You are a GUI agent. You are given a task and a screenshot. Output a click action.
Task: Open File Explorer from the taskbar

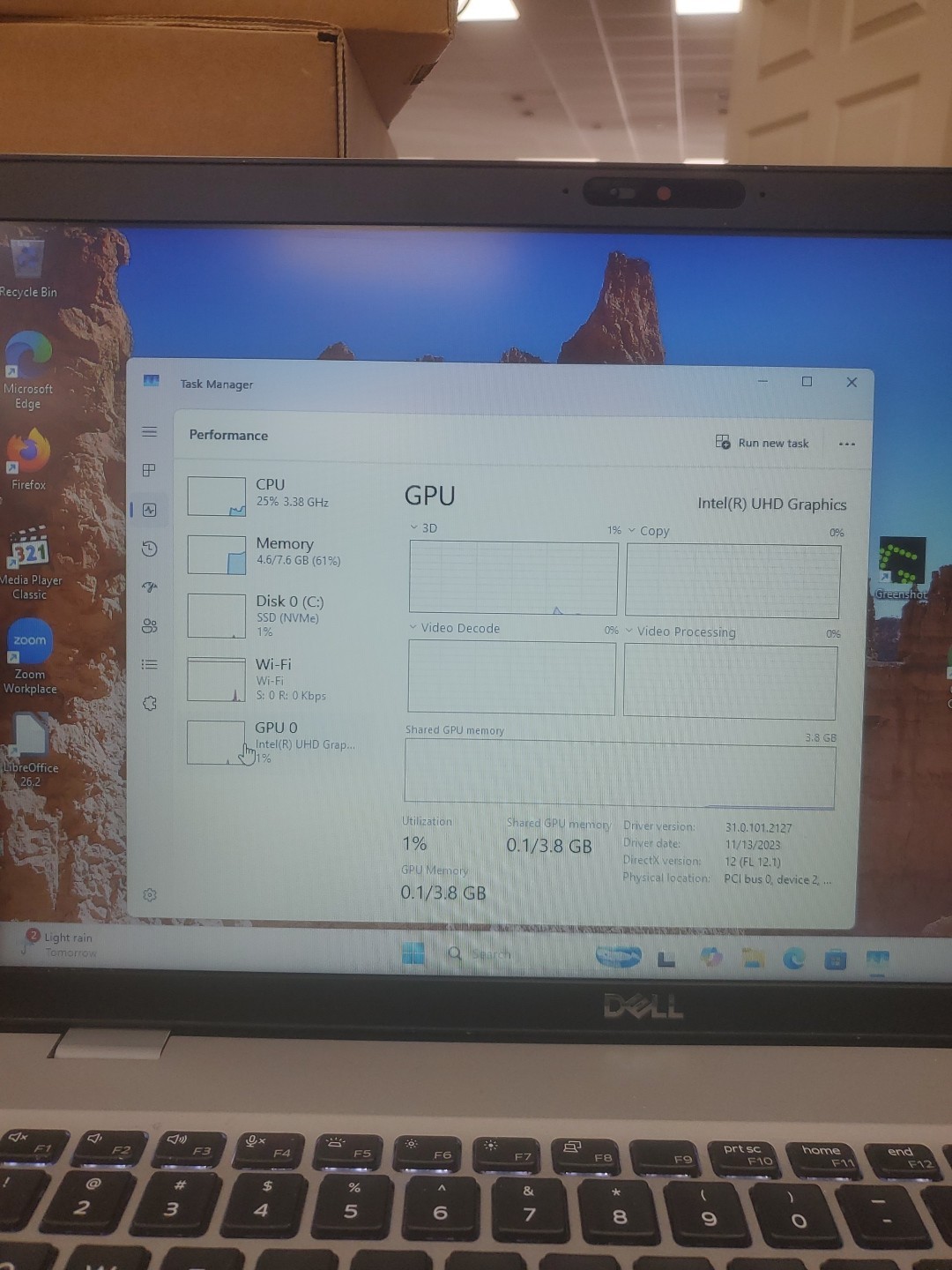(753, 959)
